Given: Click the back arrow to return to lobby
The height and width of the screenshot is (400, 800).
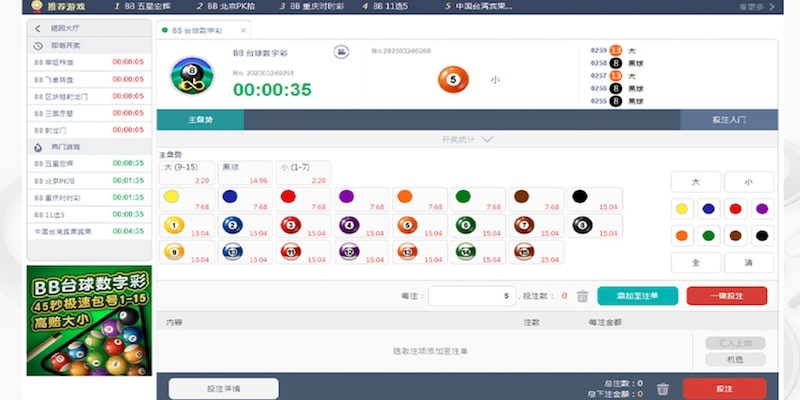Looking at the screenshot, I should point(38,29).
